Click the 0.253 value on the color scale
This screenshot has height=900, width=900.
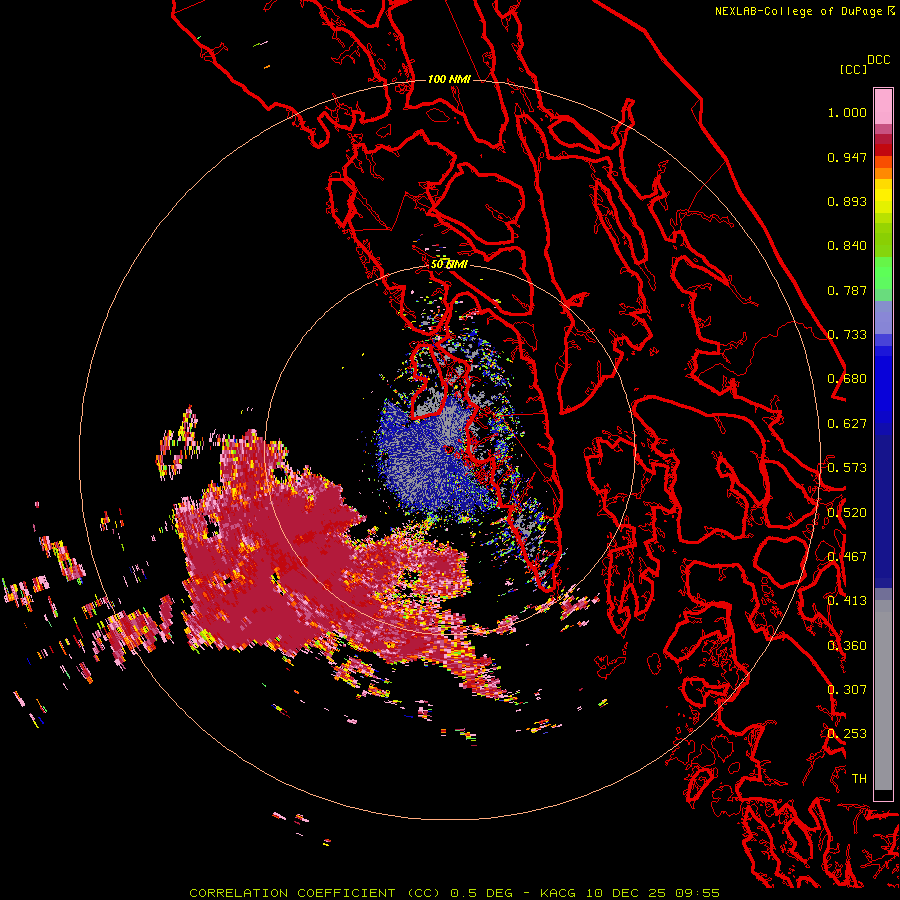pos(847,734)
